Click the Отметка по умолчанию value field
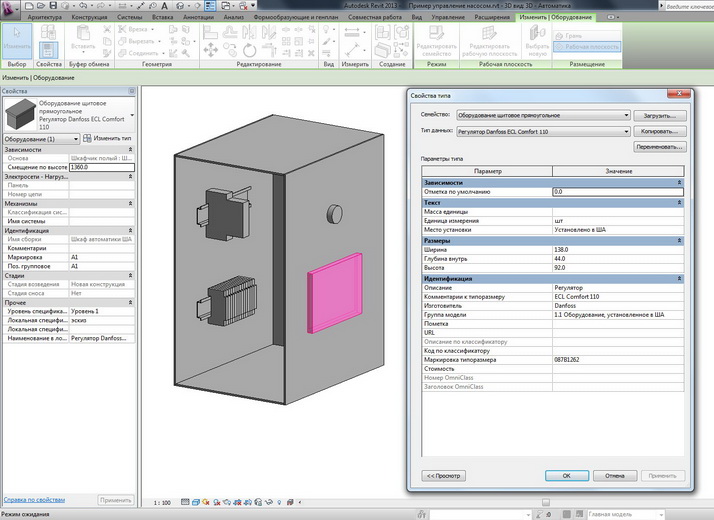The width and height of the screenshot is (714, 520). point(618,192)
